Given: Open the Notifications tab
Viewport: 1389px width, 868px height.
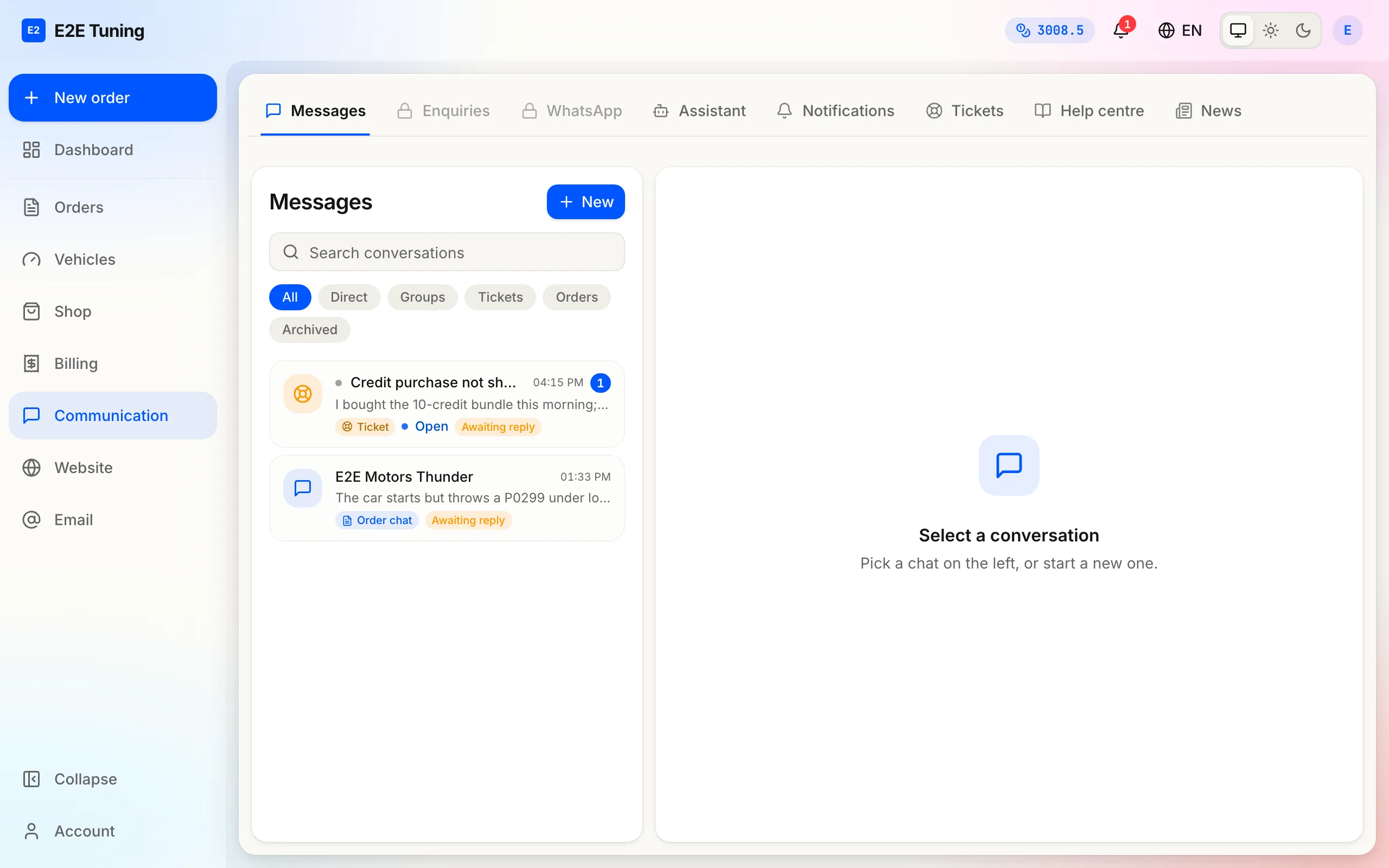Looking at the screenshot, I should (835, 111).
